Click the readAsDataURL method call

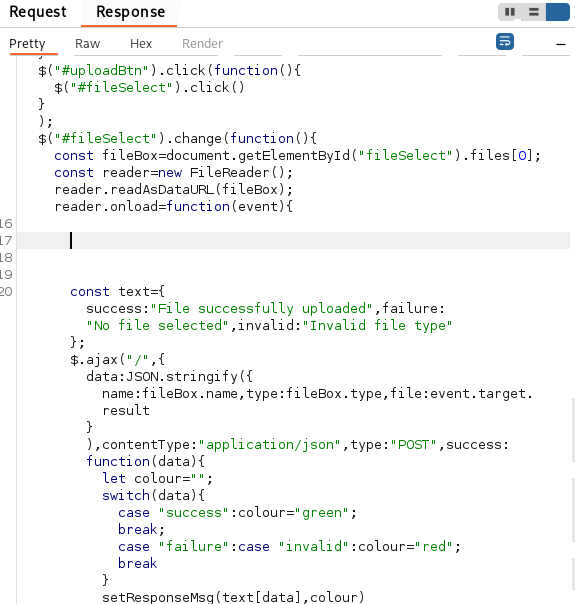tap(162, 190)
